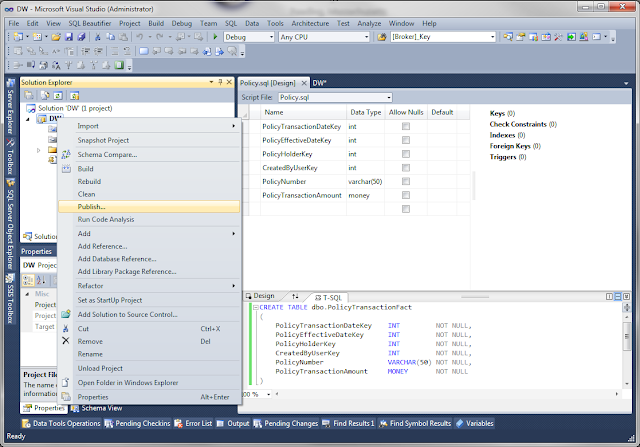Click Rebuild in the context menu
Screen dimensions: 640x447
pos(149,182)
